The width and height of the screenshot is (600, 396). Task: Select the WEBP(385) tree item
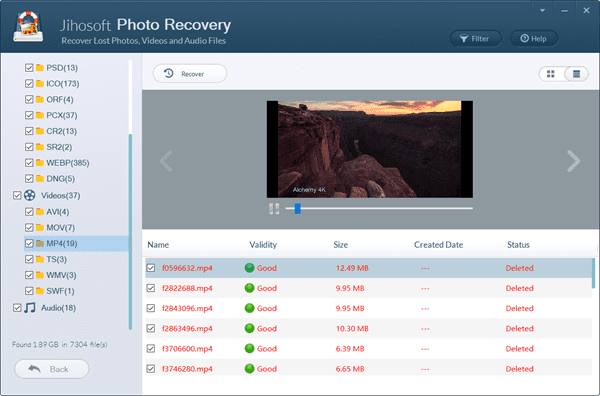[x=68, y=163]
